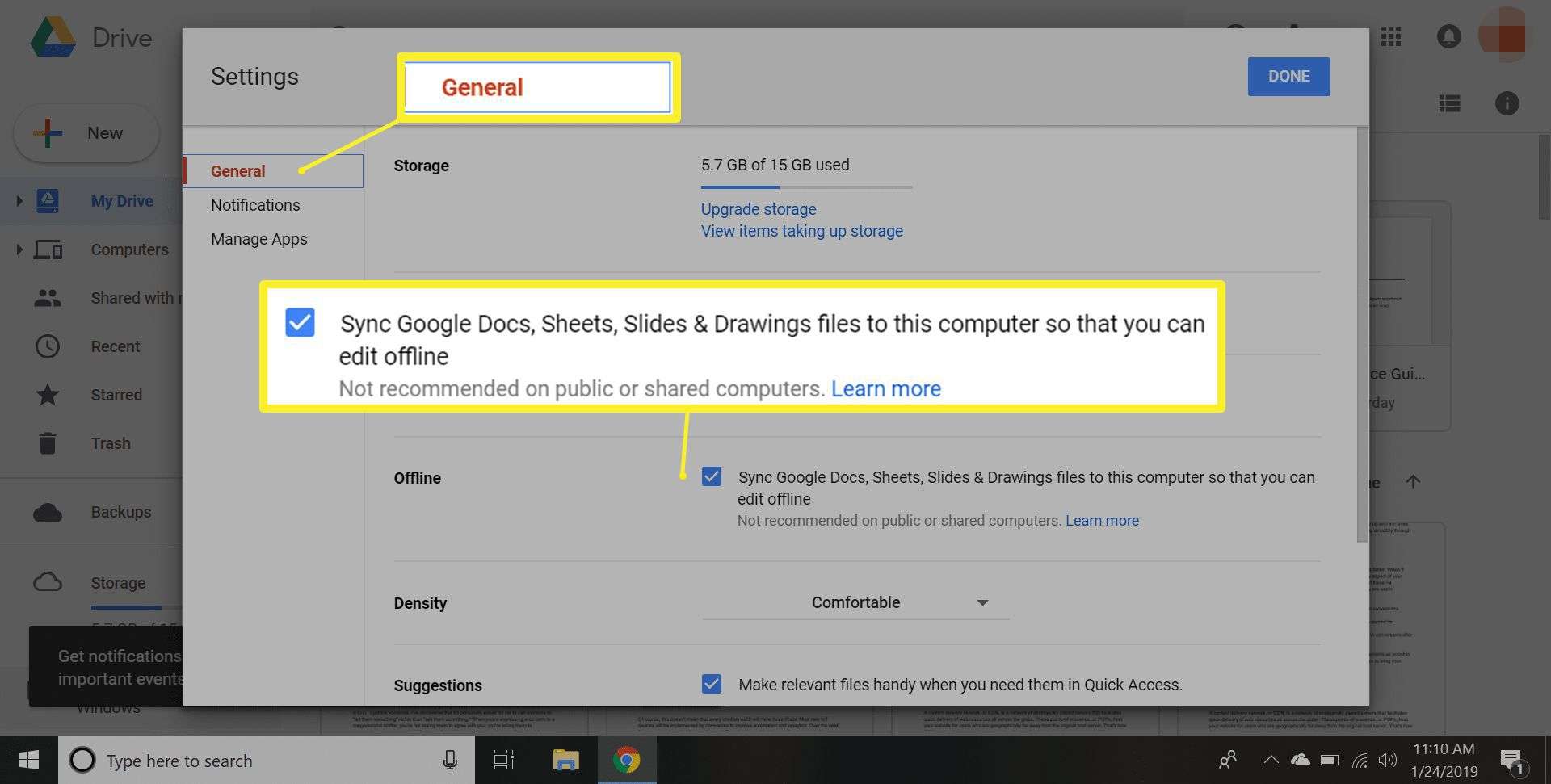This screenshot has height=784, width=1551.
Task: Click Type here to search box
Action: (x=267, y=760)
